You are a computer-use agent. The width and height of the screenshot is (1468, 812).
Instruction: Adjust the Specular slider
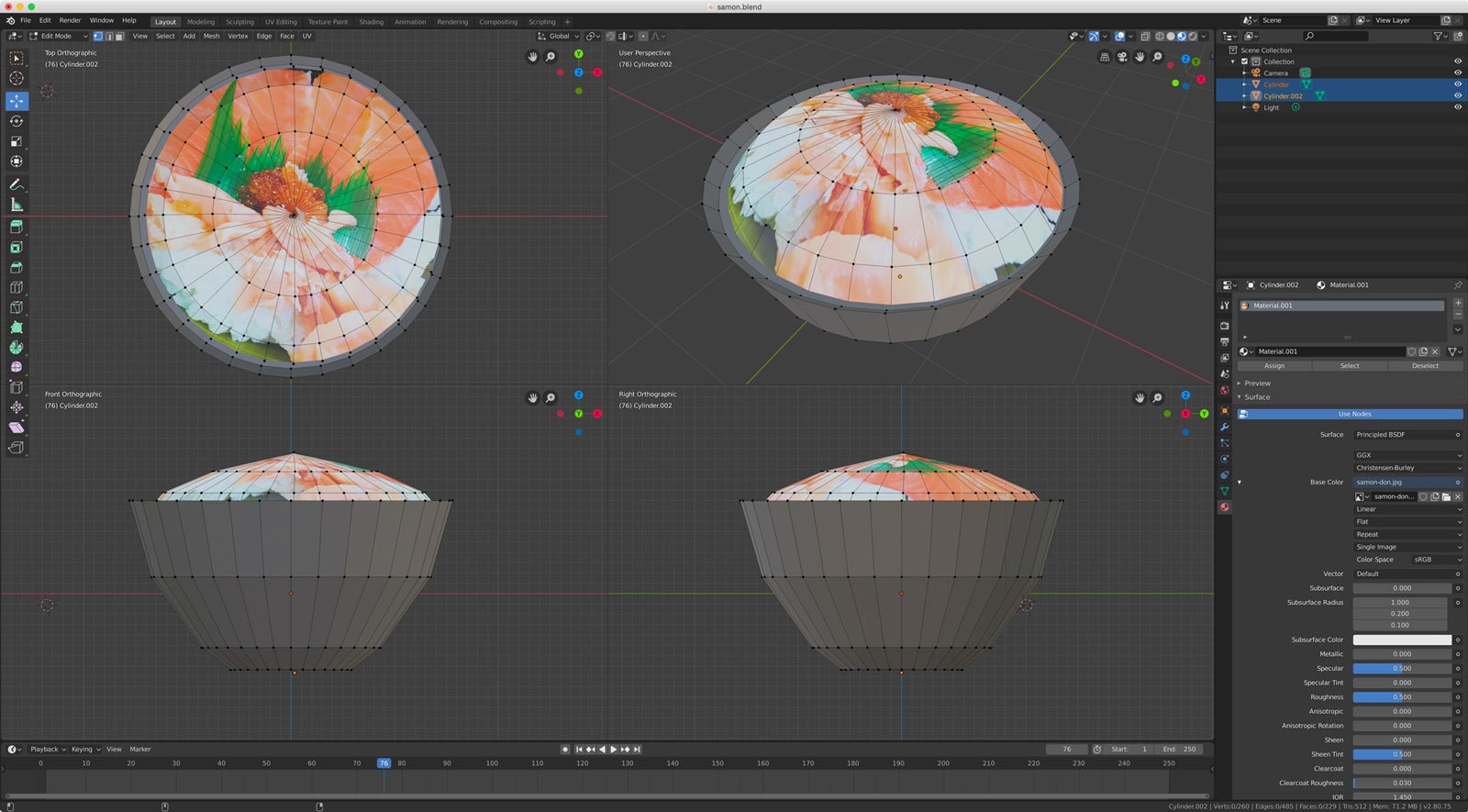[x=1402, y=669]
